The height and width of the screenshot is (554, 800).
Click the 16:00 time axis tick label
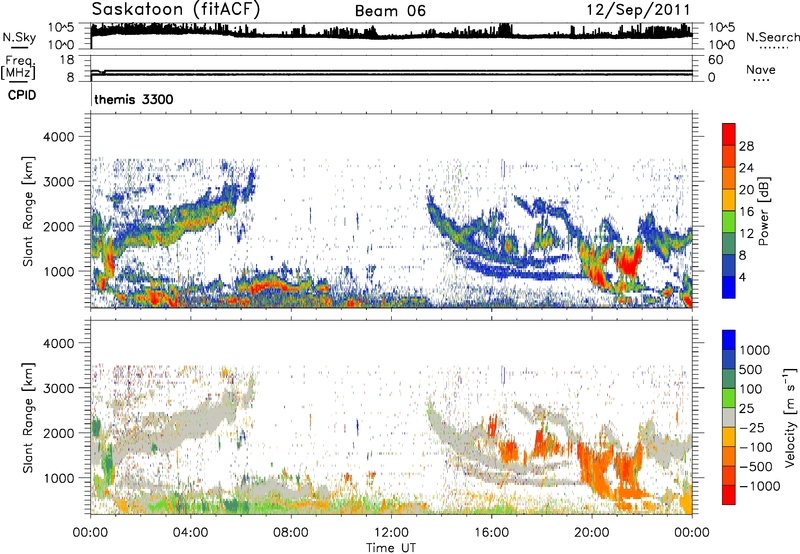(x=491, y=533)
